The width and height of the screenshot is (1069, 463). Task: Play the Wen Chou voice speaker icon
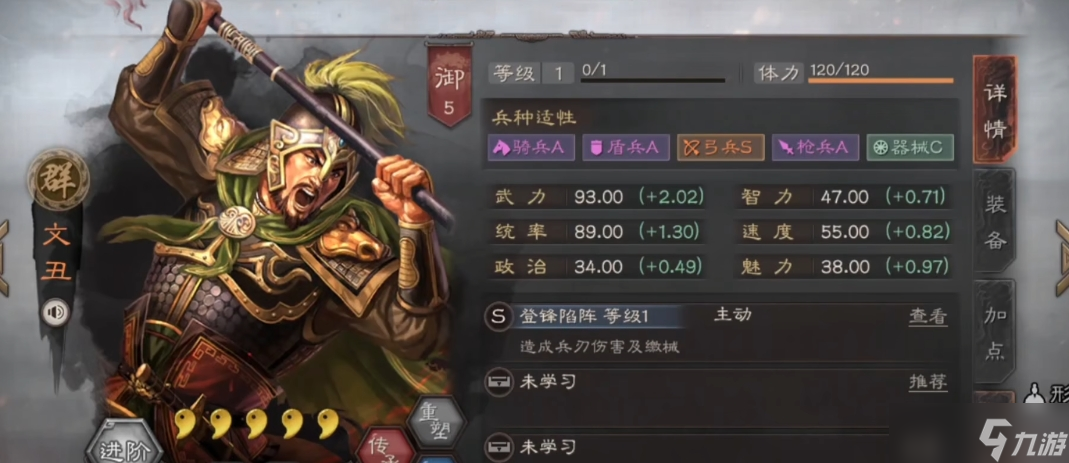56,313
